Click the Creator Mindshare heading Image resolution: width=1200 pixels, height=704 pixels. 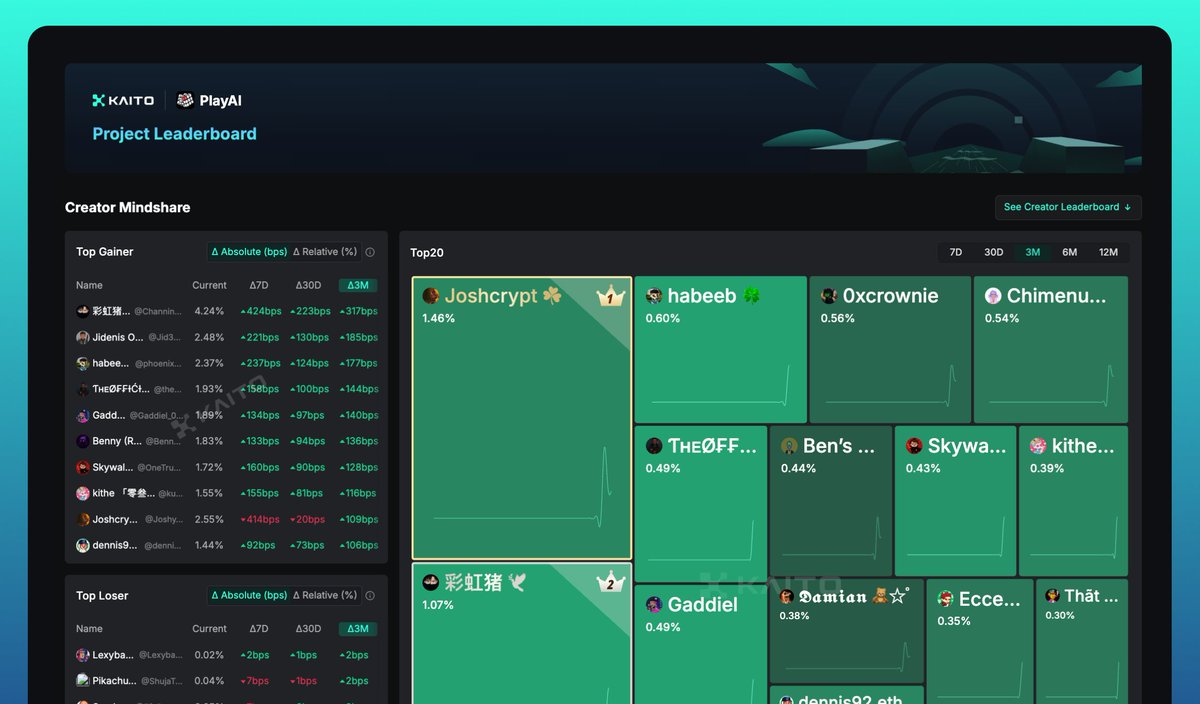[x=127, y=207]
